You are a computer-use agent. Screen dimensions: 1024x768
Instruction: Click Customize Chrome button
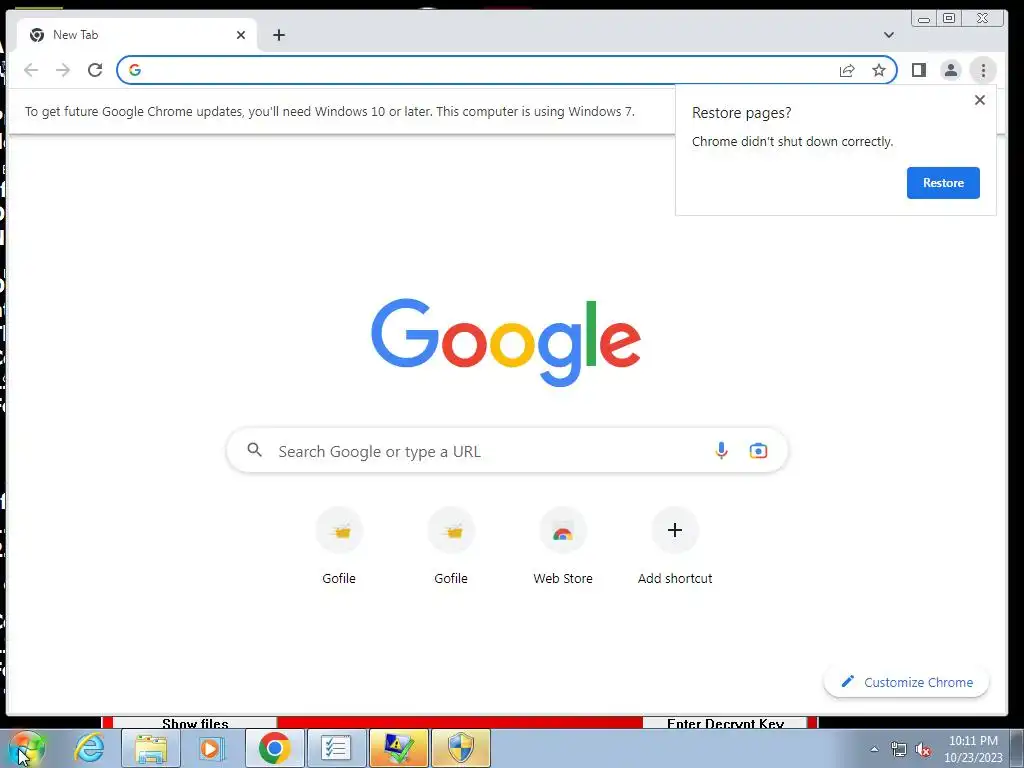(906, 682)
